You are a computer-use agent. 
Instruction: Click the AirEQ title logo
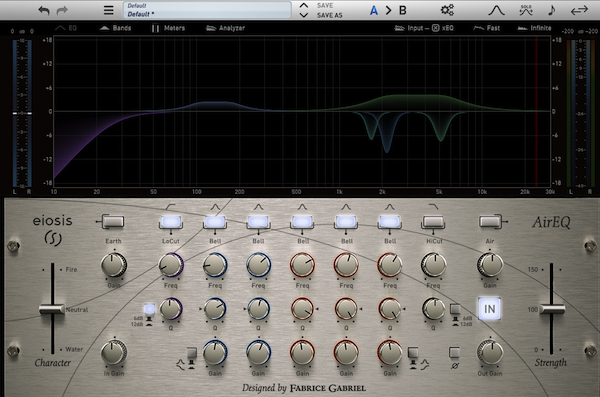(x=551, y=222)
